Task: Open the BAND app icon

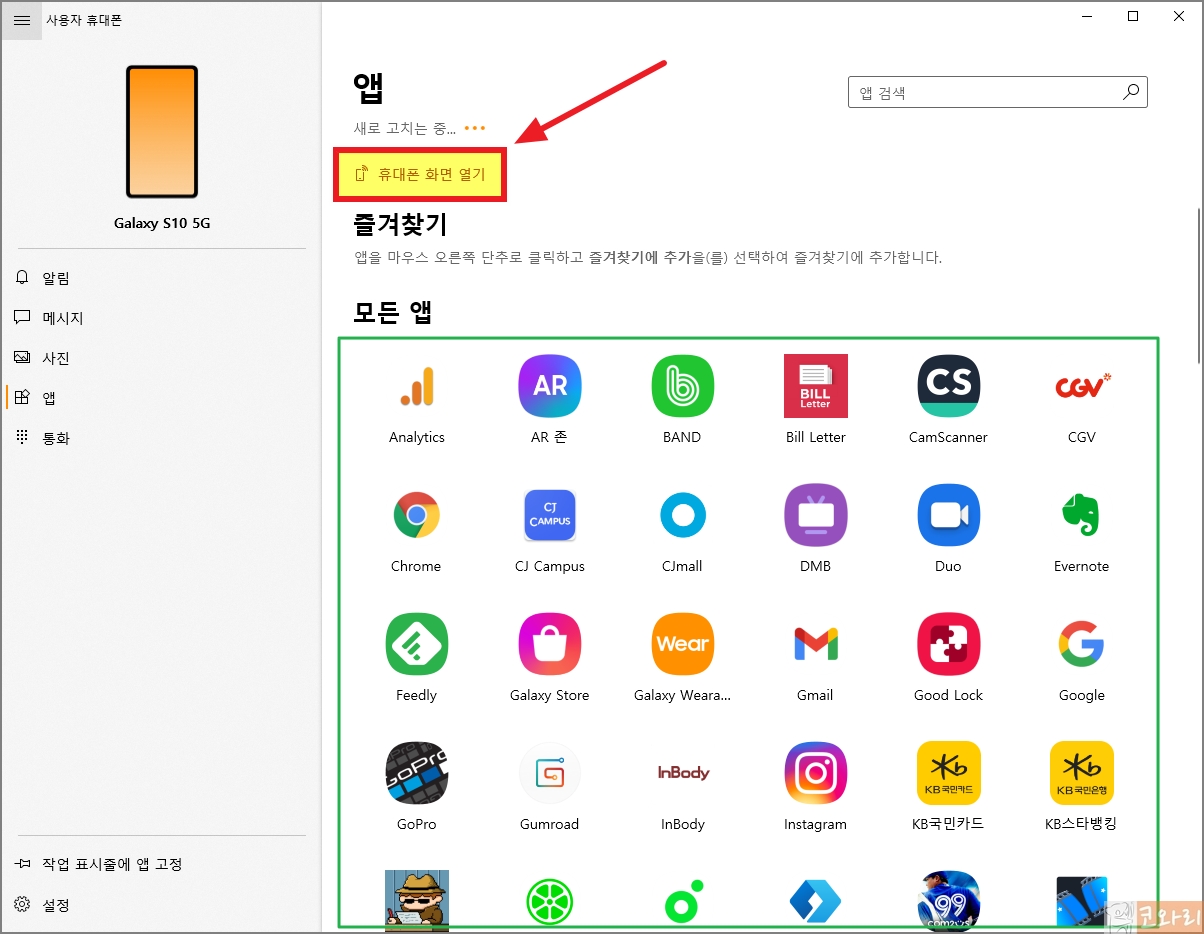Action: tap(682, 386)
